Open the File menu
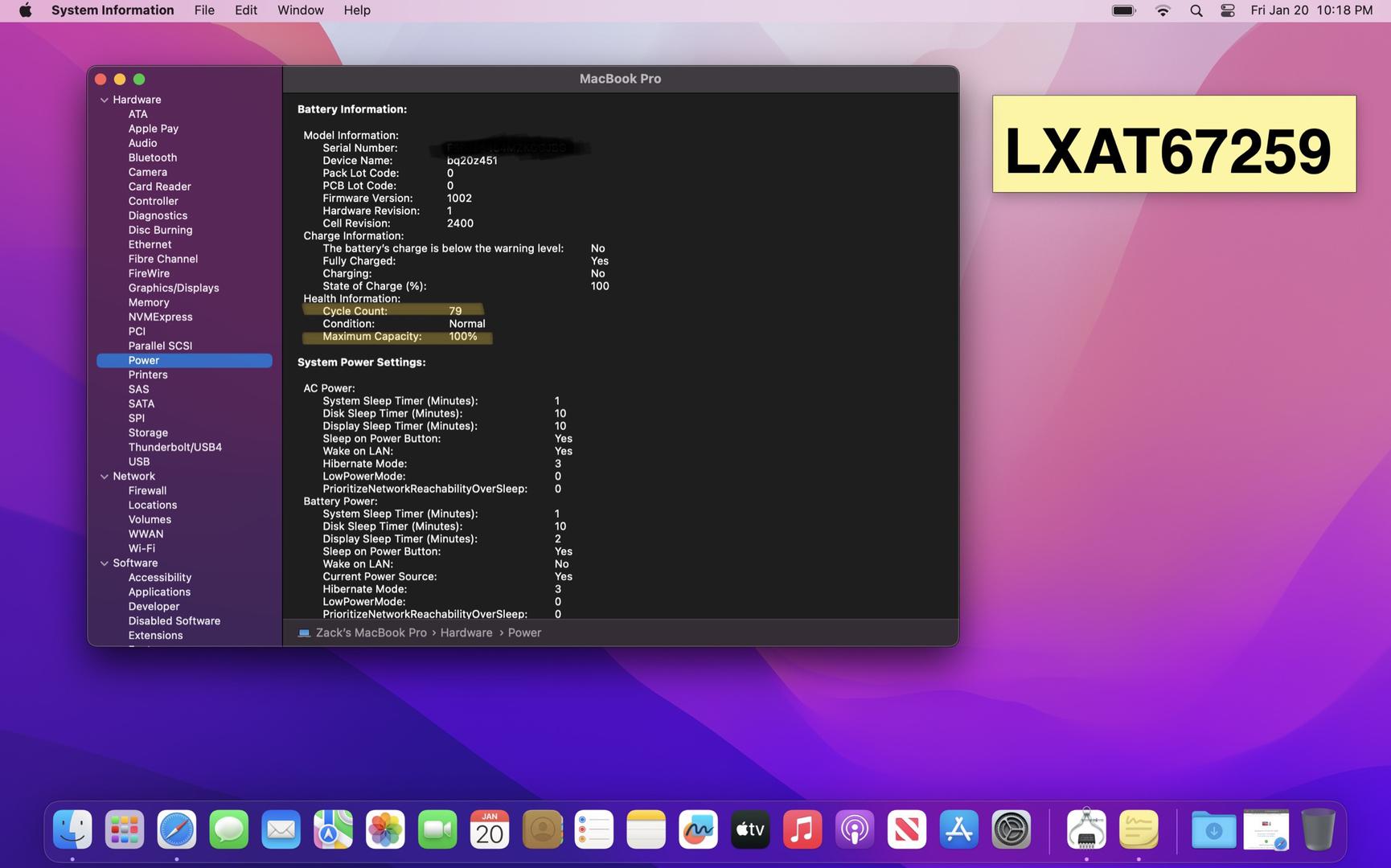Viewport: 1391px width, 868px height. (204, 10)
